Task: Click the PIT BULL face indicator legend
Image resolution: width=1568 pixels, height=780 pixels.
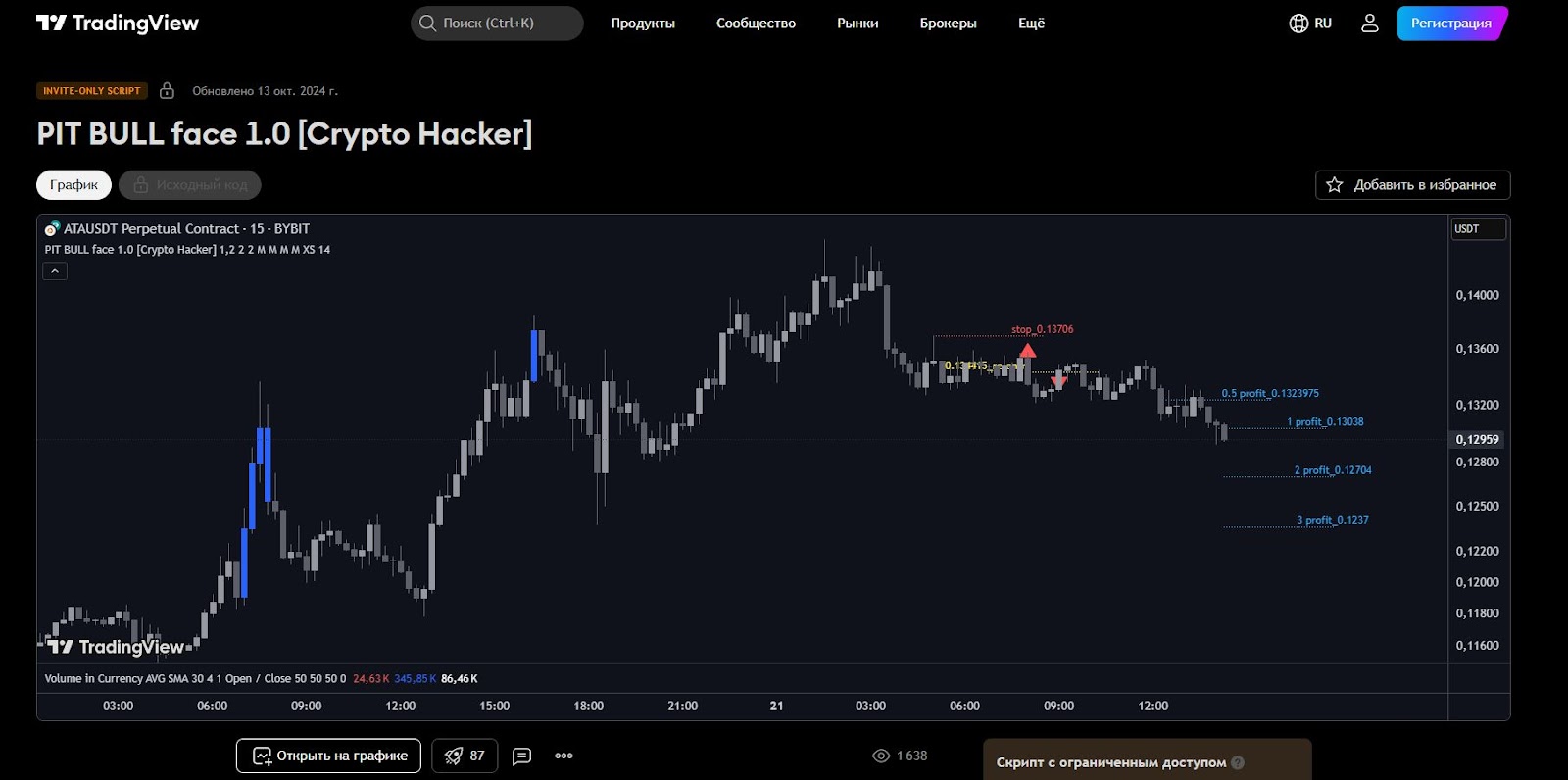Action: click(x=187, y=250)
